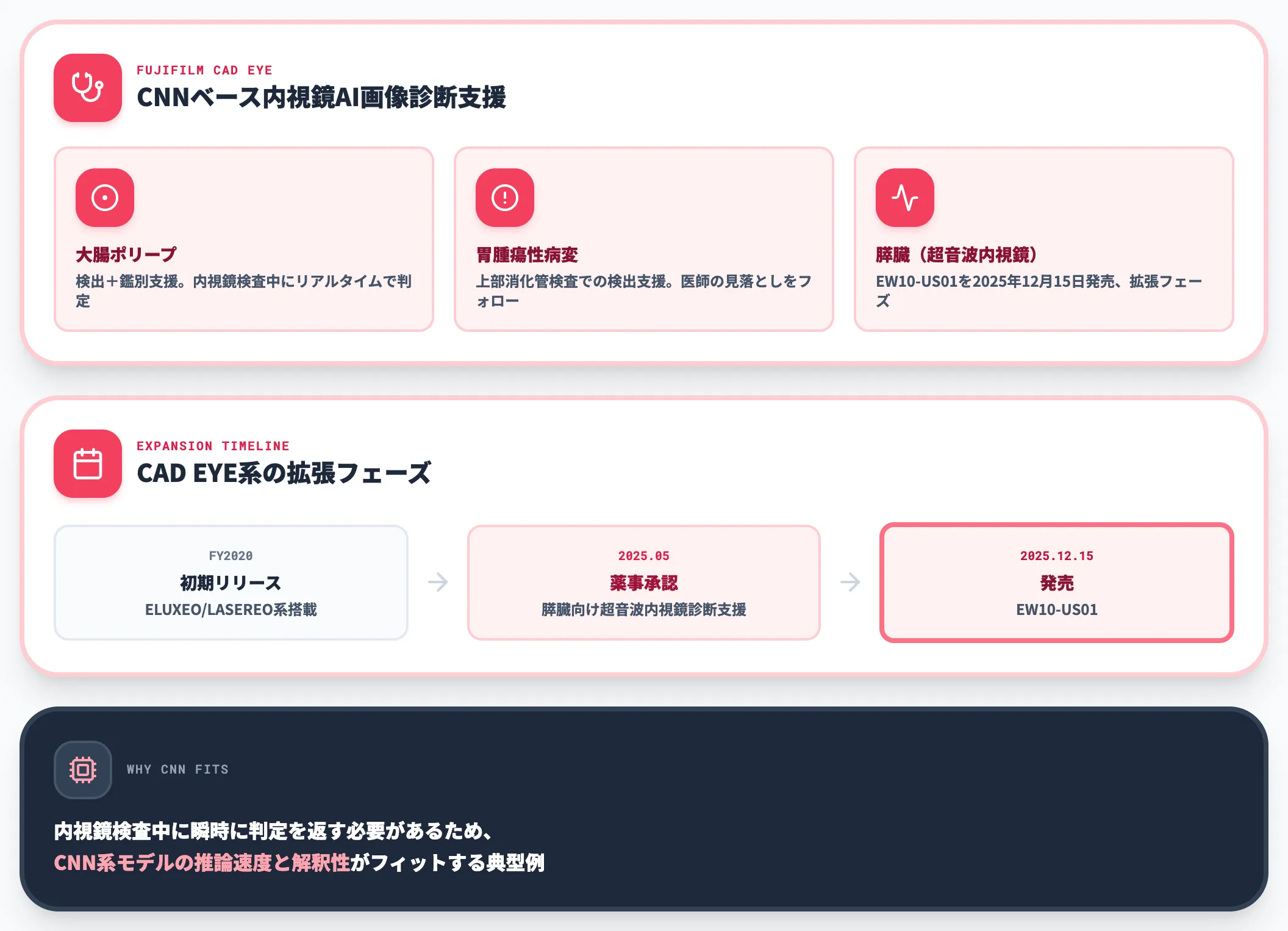Click the EXPANSION TIMELINE label
The image size is (1288, 931).
click(213, 446)
